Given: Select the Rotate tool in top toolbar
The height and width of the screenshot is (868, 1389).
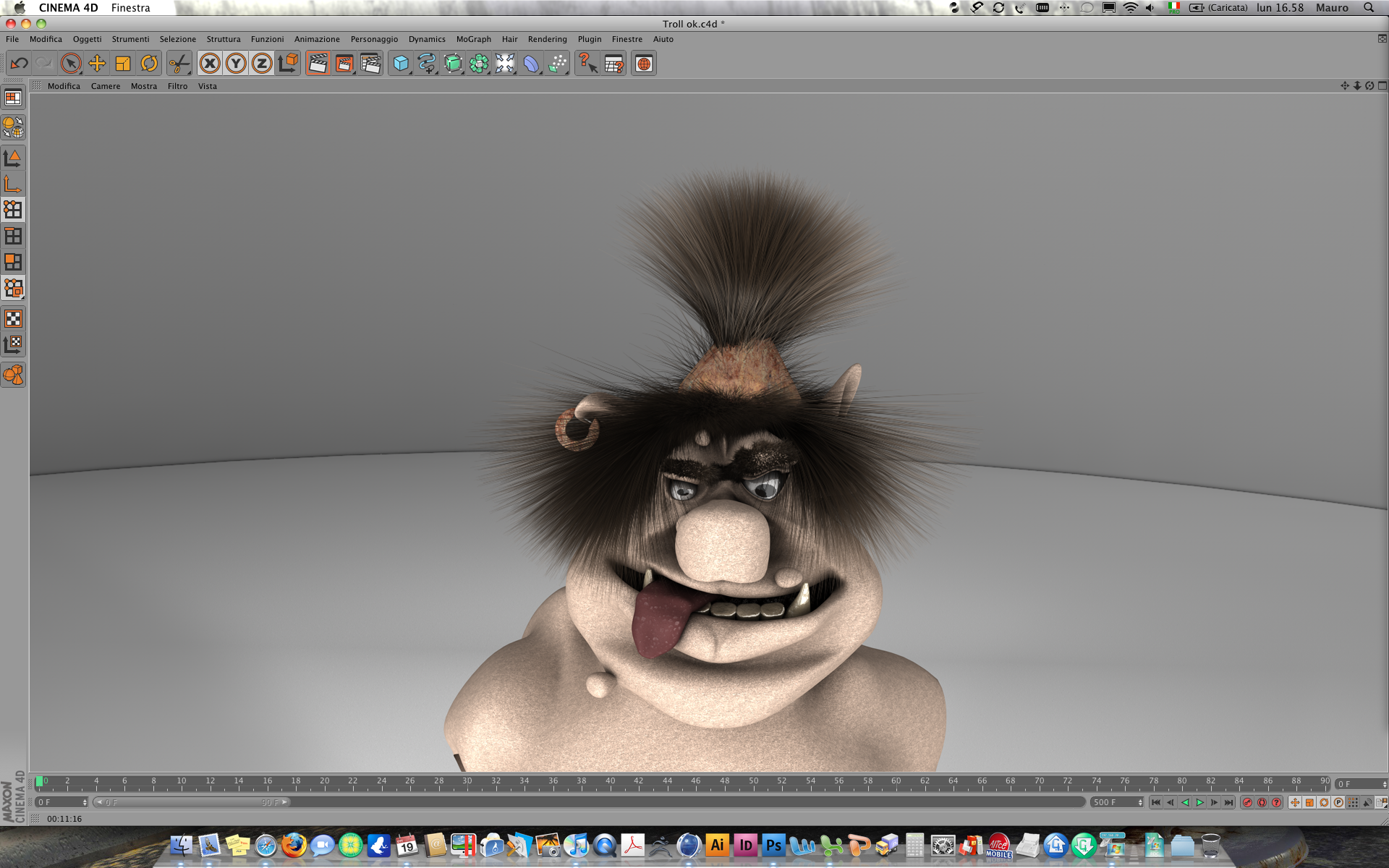Looking at the screenshot, I should point(149,64).
